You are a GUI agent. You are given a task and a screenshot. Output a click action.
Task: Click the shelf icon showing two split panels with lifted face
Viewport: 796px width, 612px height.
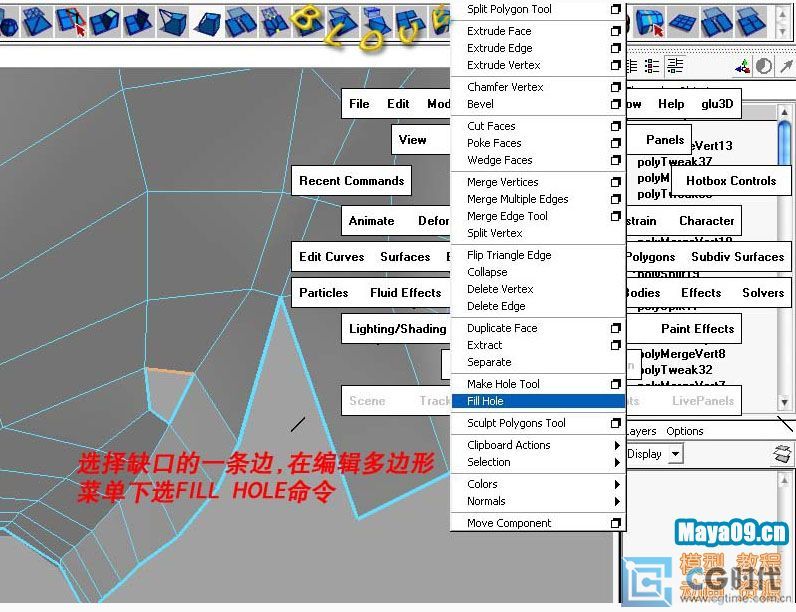pos(241,22)
